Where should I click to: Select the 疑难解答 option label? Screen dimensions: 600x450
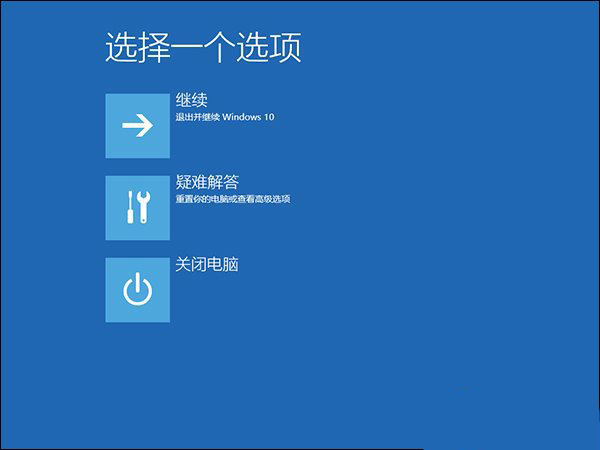pyautogui.click(x=207, y=183)
